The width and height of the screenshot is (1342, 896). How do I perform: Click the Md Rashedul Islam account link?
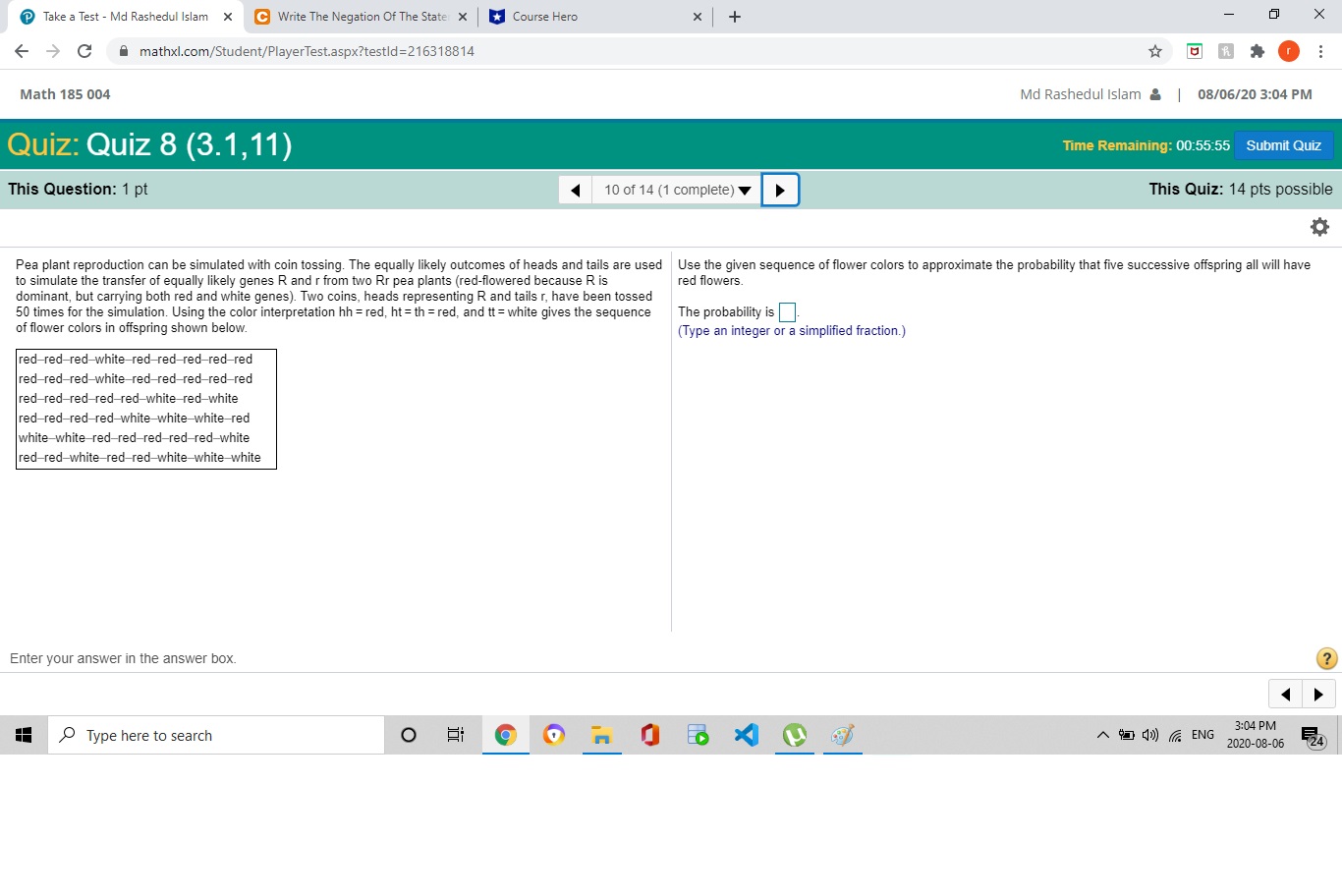pyautogui.click(x=1081, y=94)
